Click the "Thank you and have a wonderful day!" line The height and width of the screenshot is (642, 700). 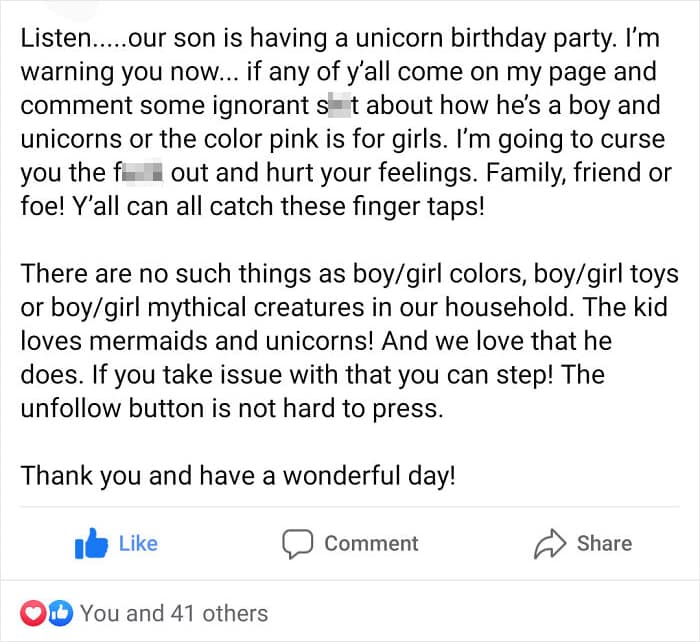238,475
